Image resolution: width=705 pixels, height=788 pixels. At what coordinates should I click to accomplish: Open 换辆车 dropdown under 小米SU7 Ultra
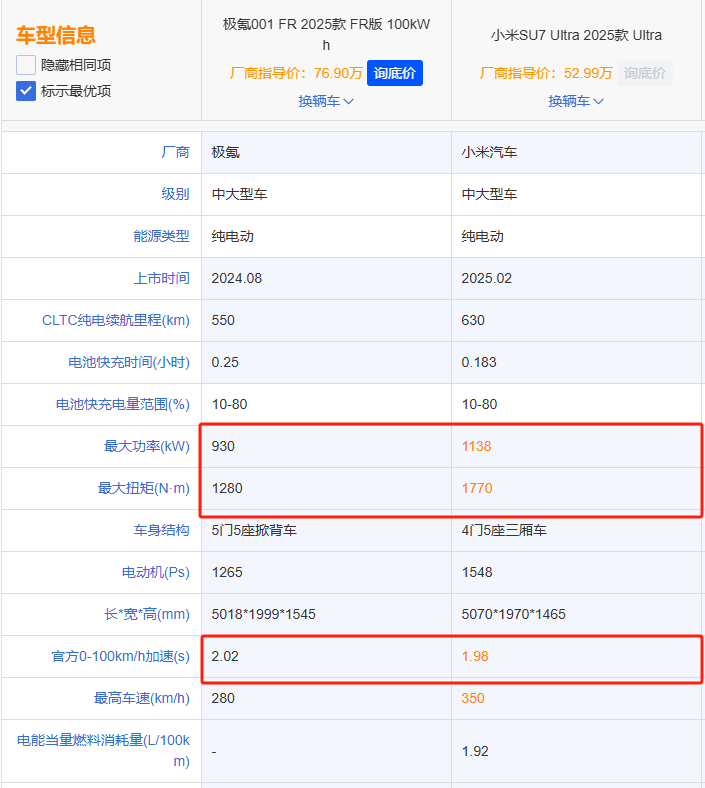[x=576, y=101]
